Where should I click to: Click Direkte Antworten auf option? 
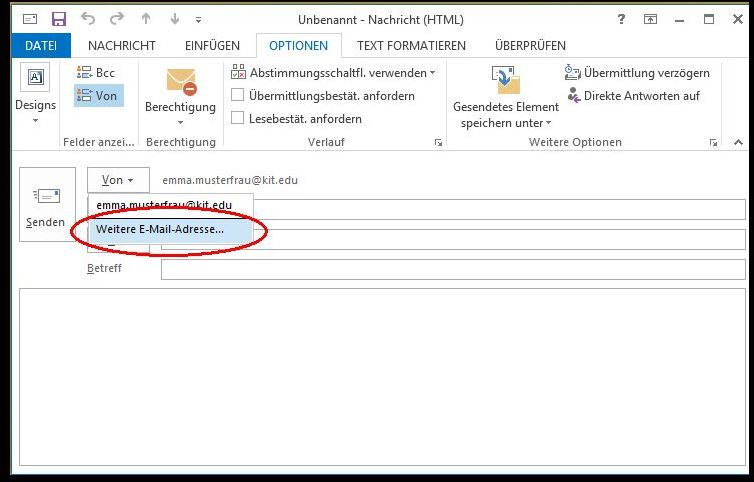[633, 96]
